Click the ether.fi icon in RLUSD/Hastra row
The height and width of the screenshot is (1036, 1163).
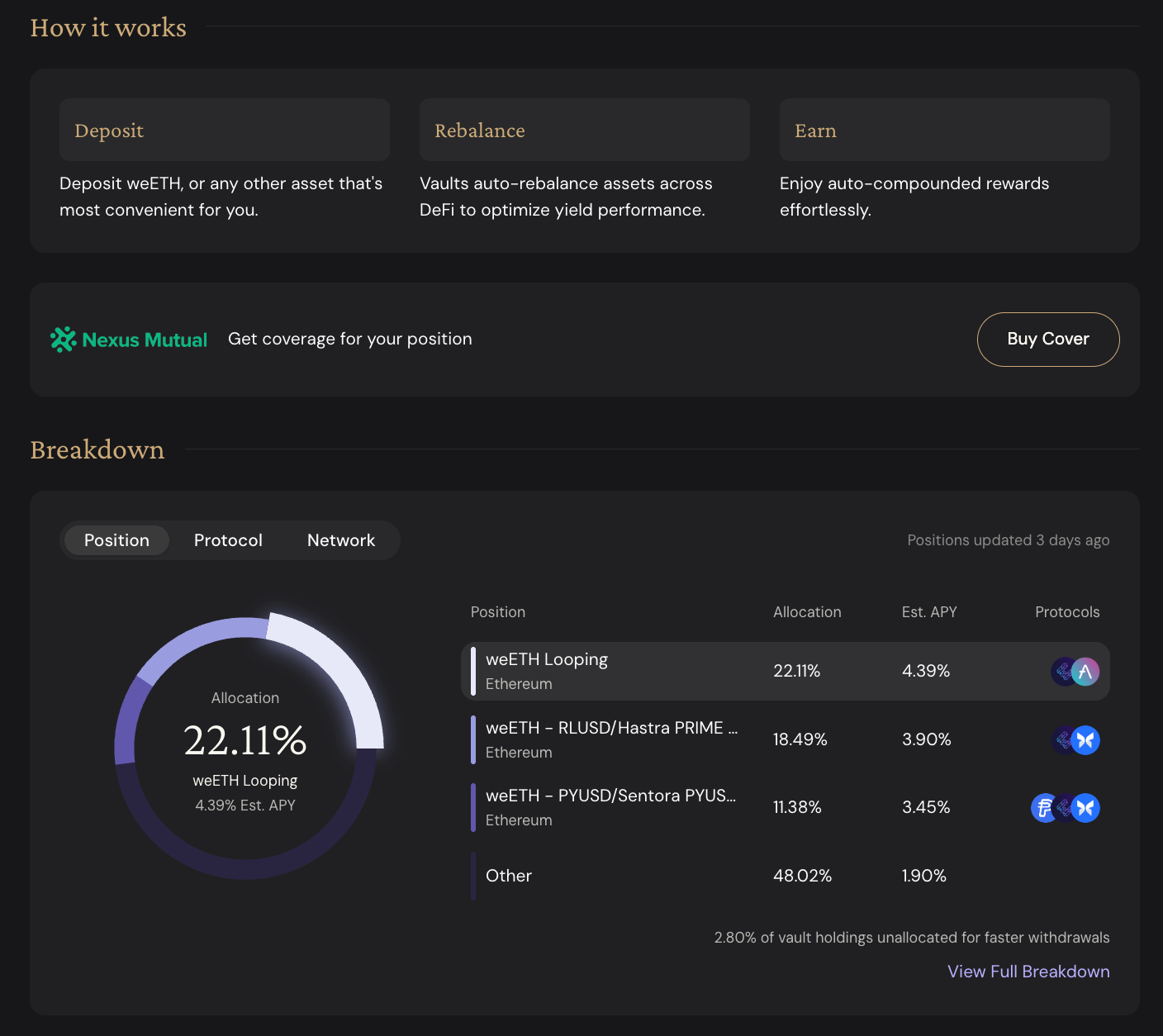coord(1064,740)
